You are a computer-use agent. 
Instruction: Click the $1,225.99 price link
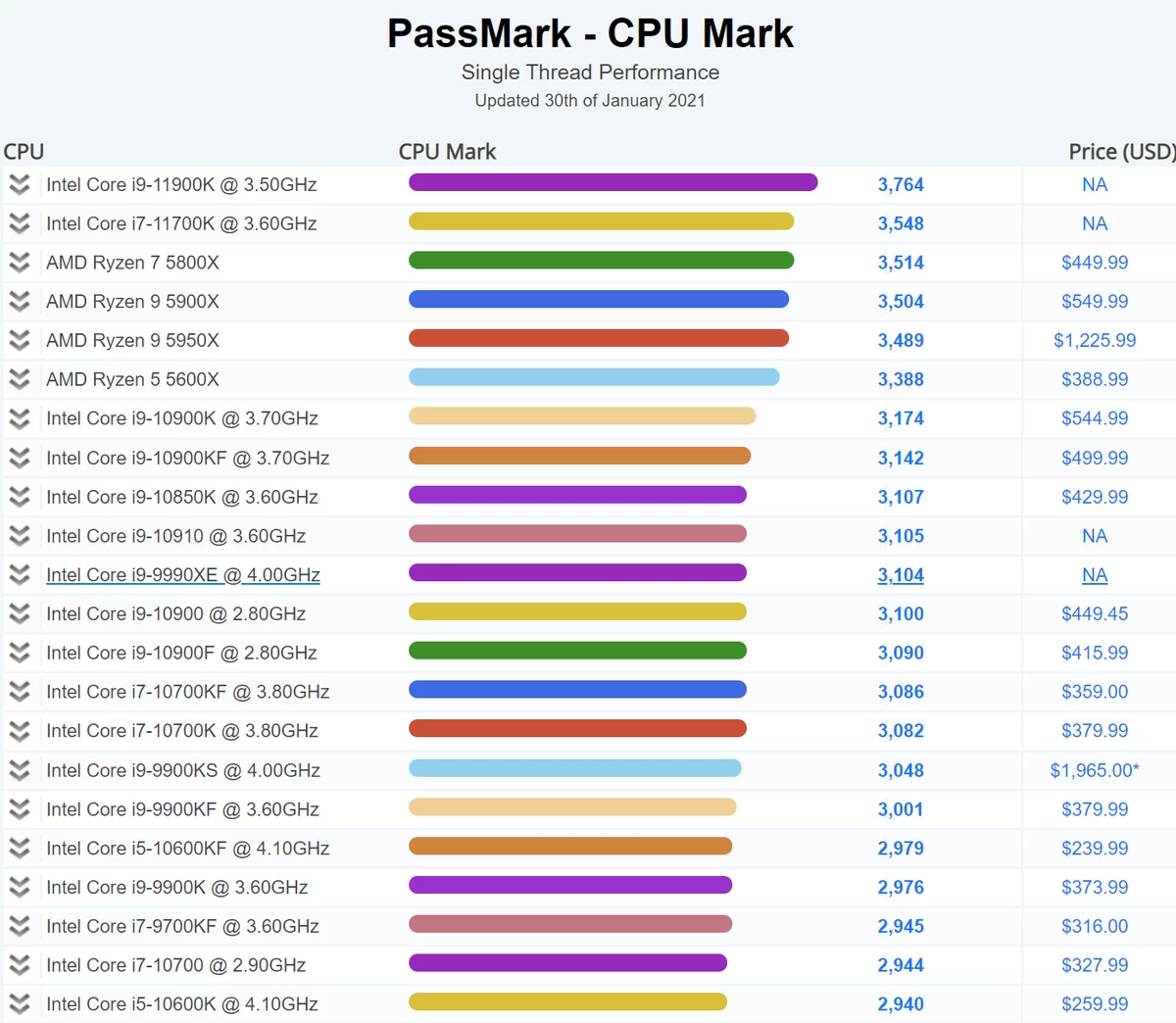point(1095,340)
